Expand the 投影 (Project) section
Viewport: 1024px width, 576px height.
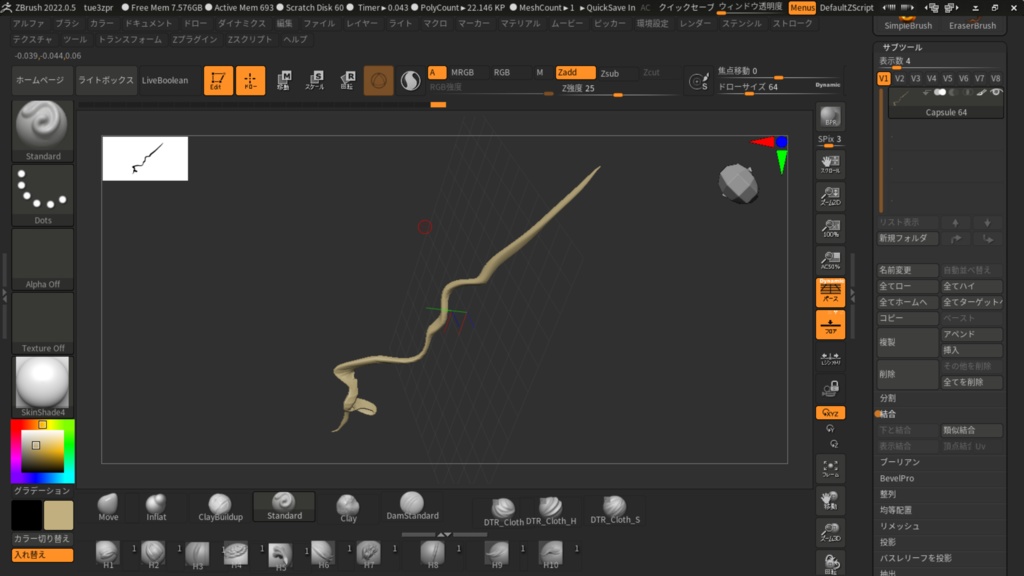point(888,542)
